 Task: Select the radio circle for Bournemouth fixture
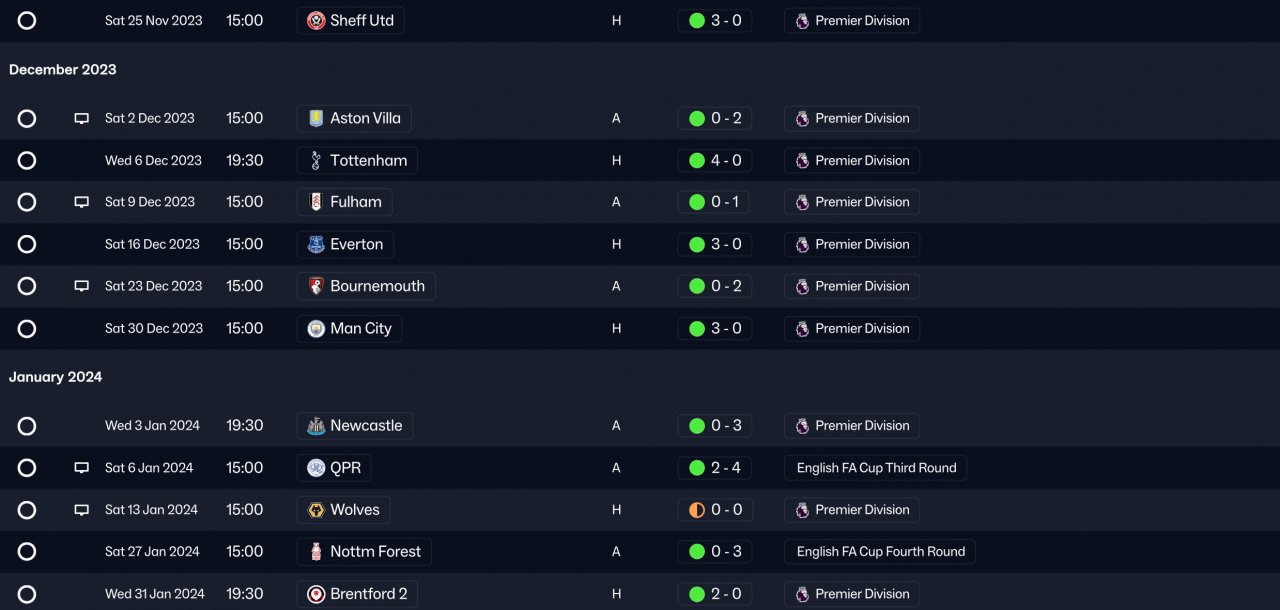coord(27,286)
